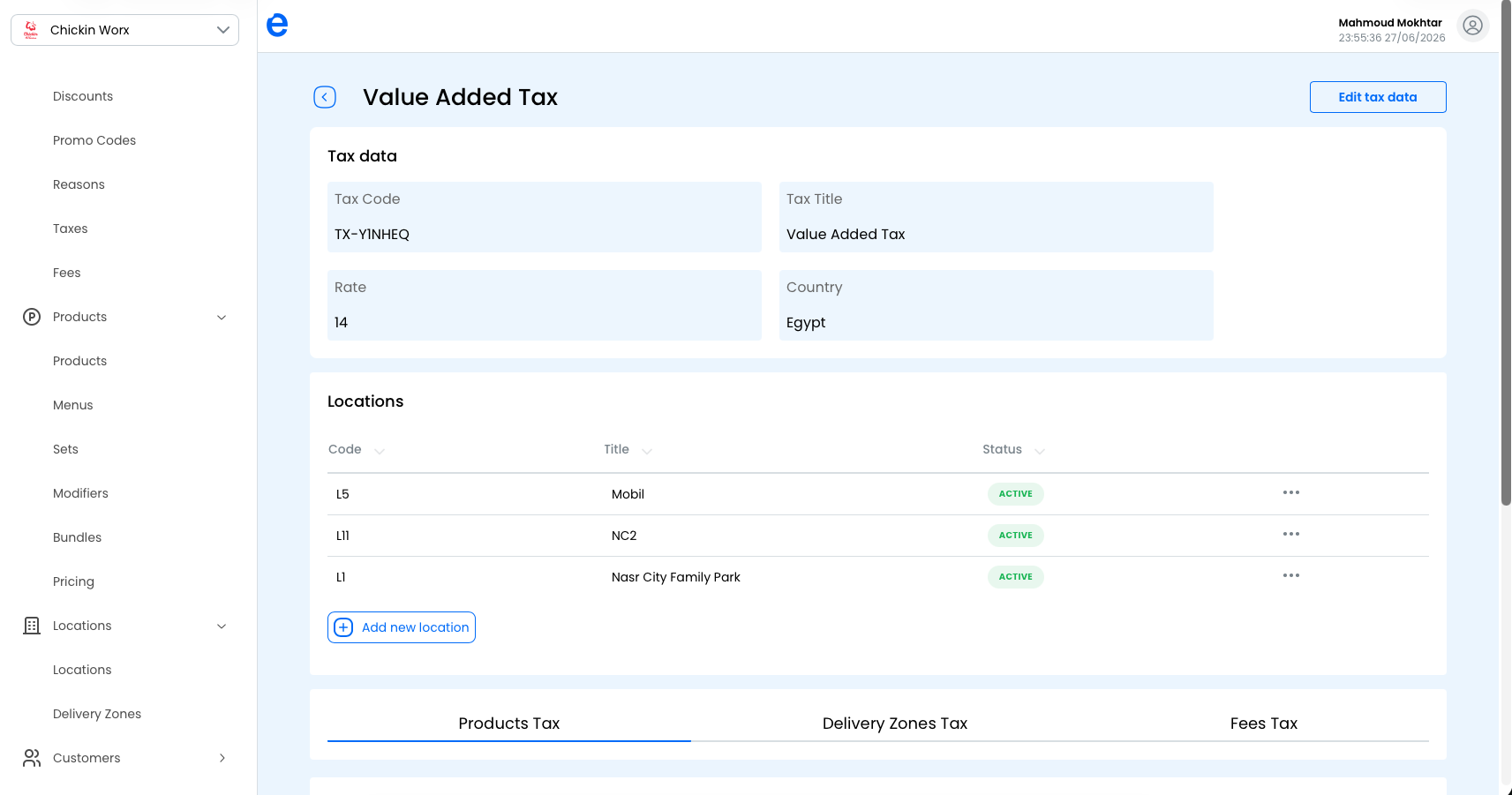
Task: Collapse the Locations sidebar group chevron
Action: (x=222, y=626)
